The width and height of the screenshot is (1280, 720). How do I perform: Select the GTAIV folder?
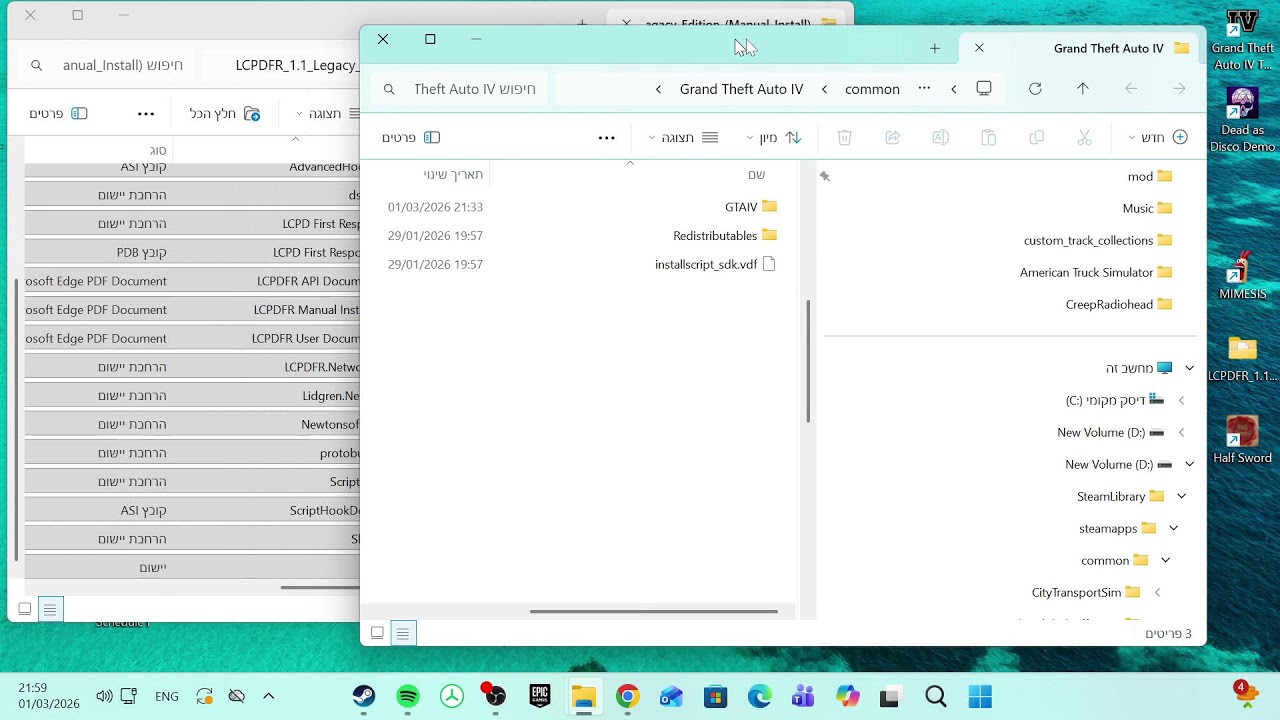pos(751,207)
